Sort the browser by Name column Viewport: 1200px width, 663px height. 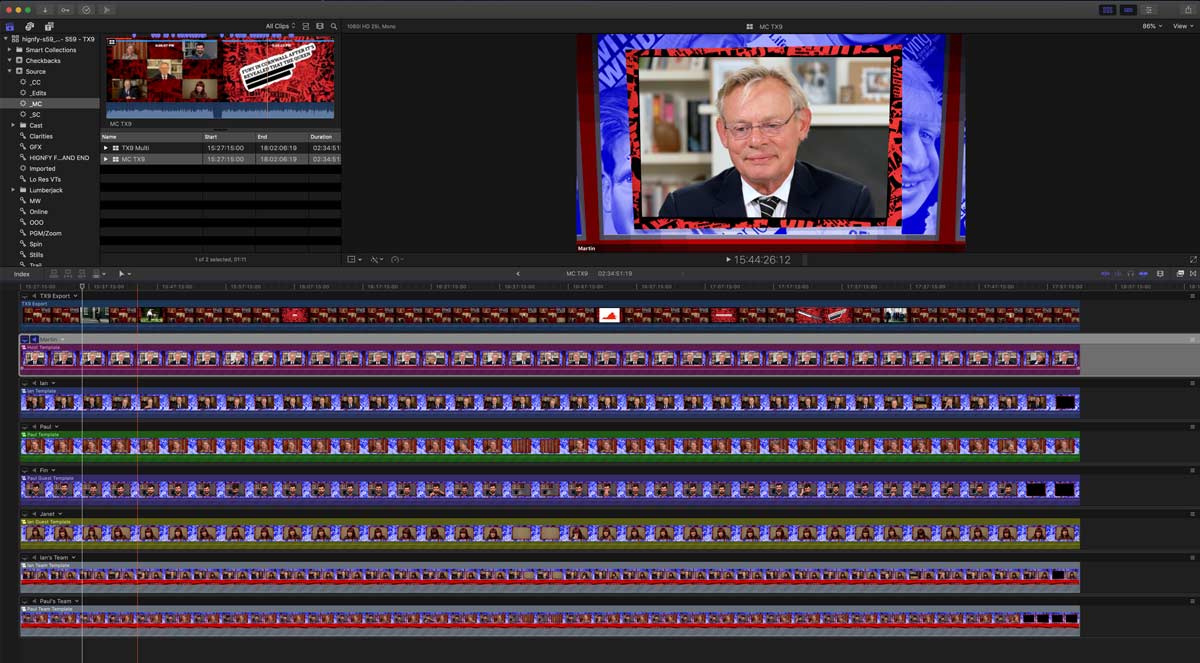pyautogui.click(x=150, y=136)
